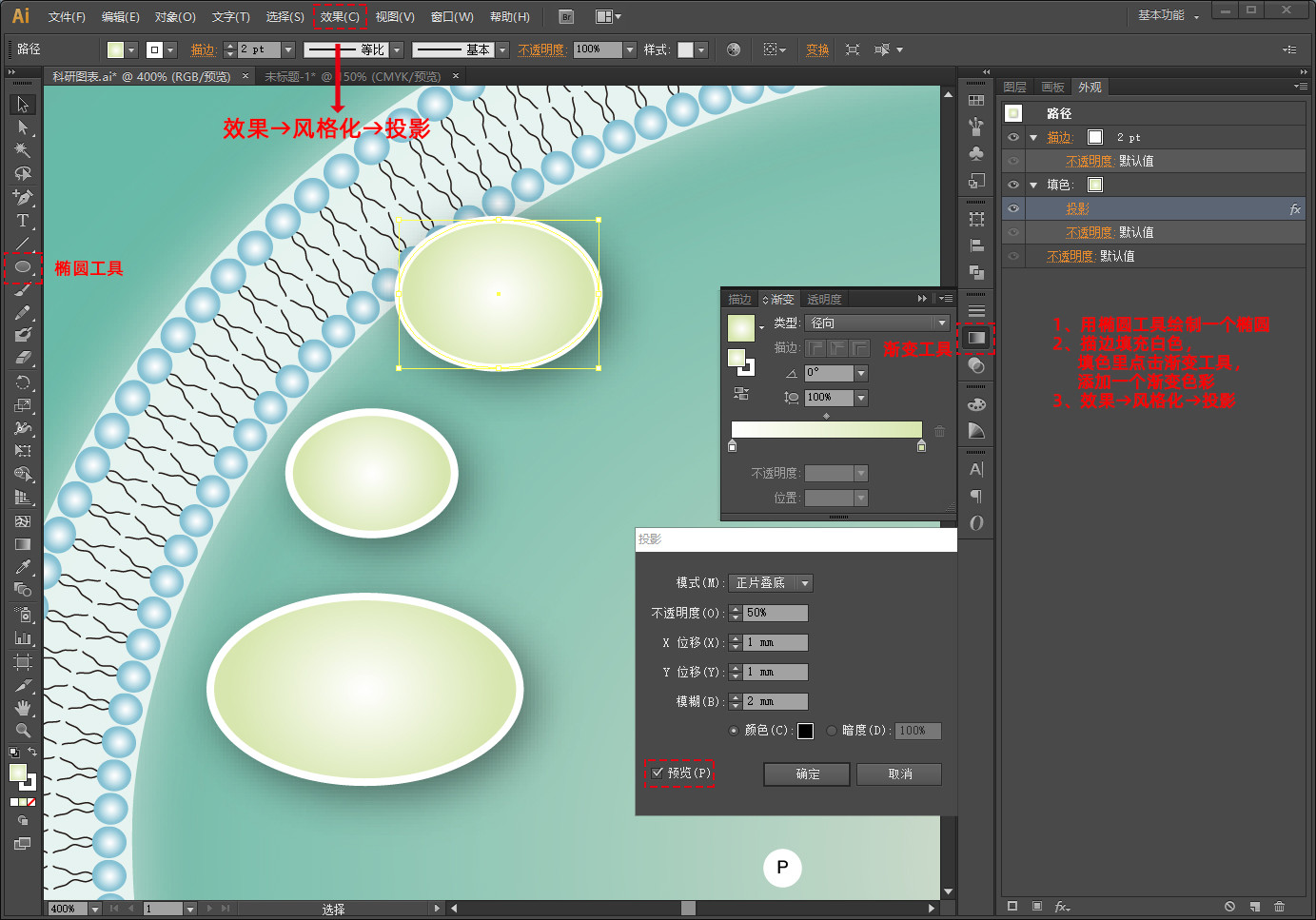
Task: Collapse the 描边 stroke item in Appearance
Action: 1033,138
